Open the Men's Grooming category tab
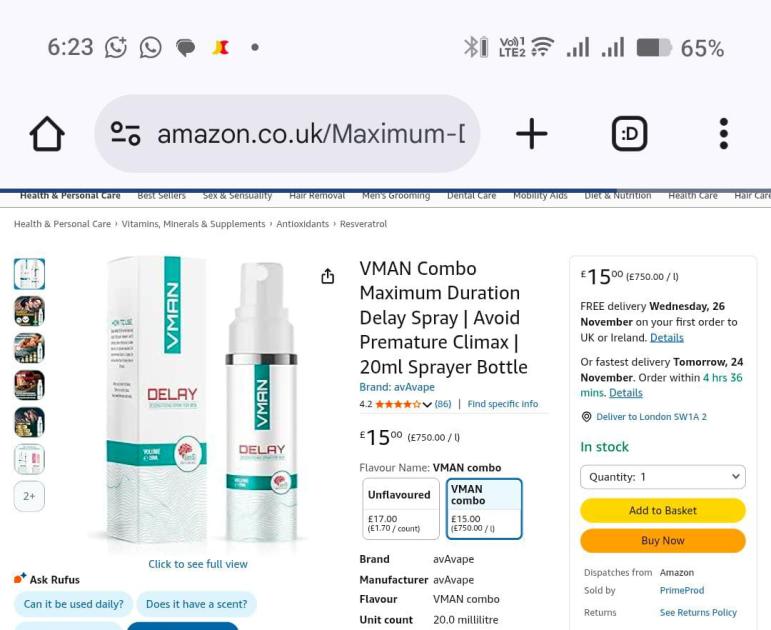771x630 pixels. [x=395, y=196]
